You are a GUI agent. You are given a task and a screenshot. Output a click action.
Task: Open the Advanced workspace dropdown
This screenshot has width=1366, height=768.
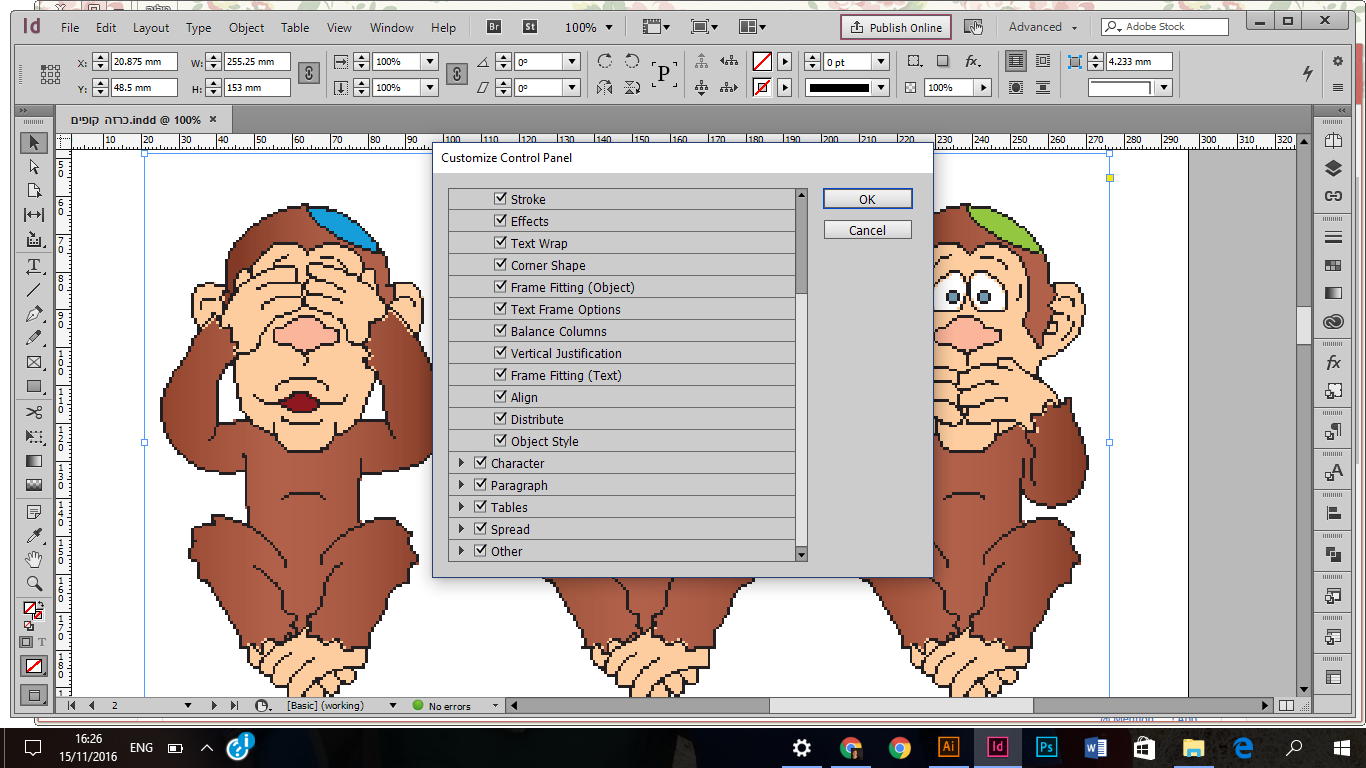[x=1043, y=27]
